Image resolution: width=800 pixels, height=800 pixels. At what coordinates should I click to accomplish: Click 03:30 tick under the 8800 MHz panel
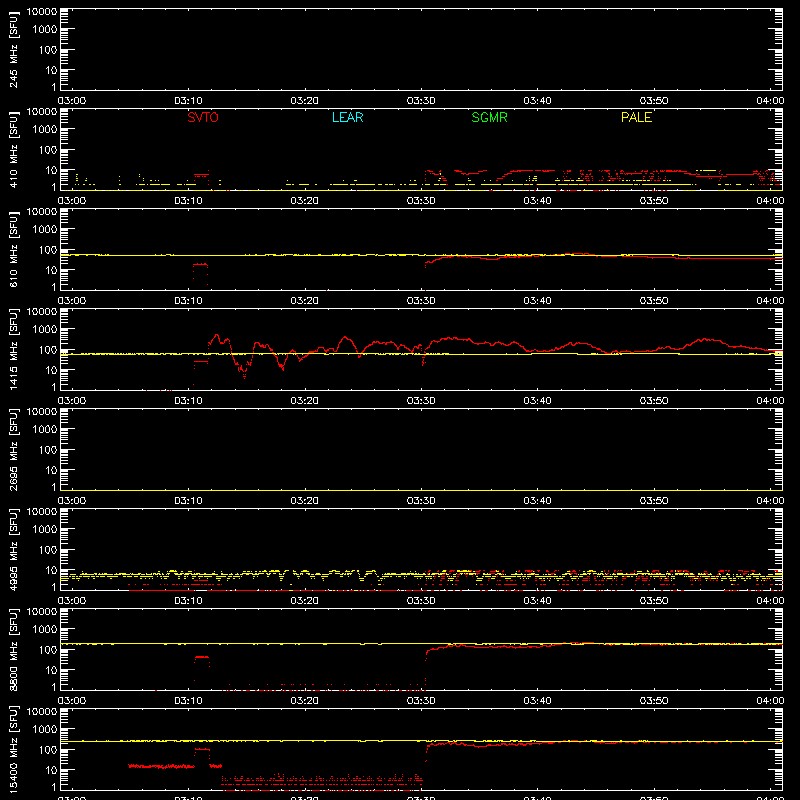(x=421, y=701)
